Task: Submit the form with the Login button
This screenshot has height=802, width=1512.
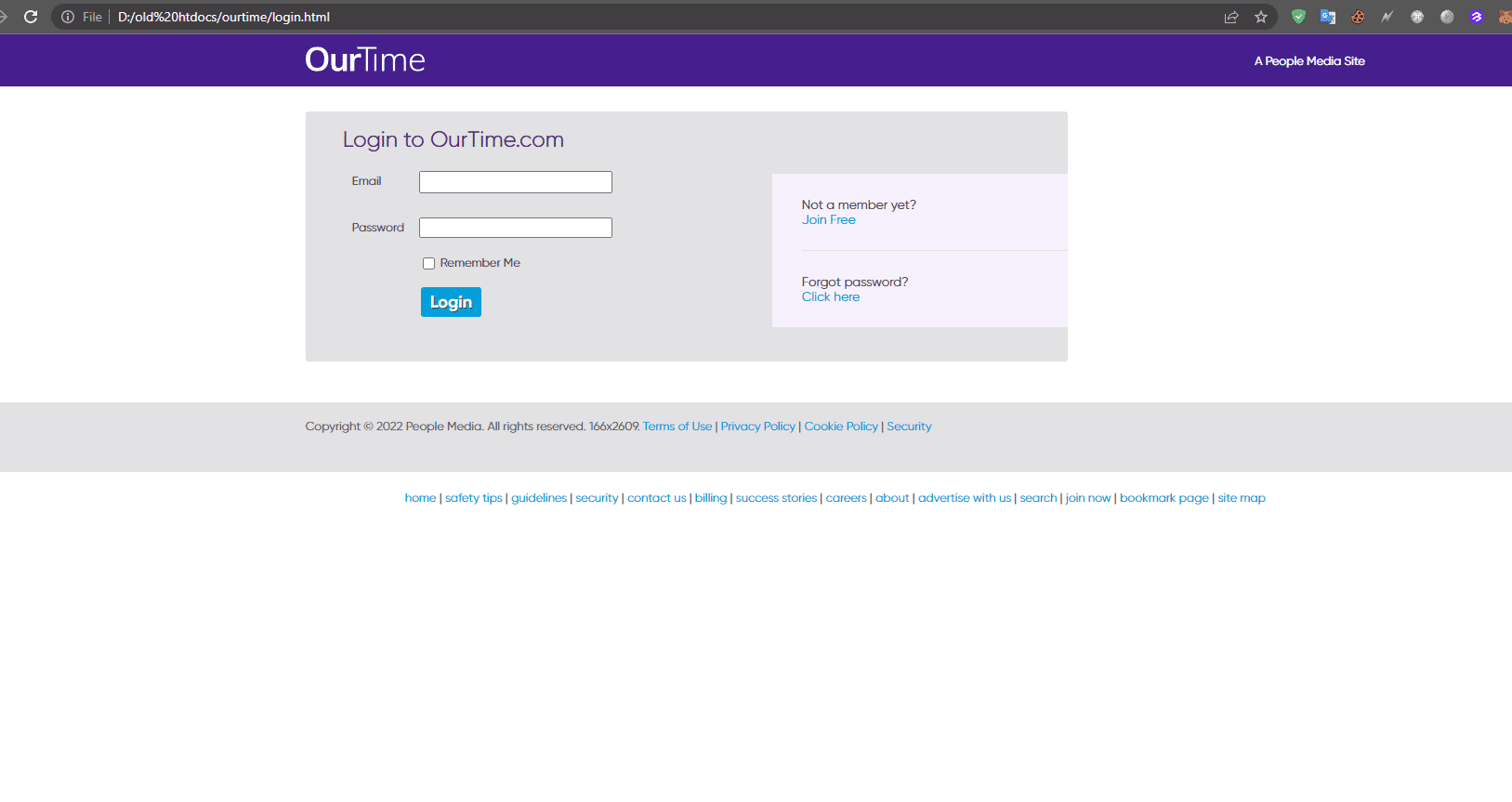Action: pos(451,302)
